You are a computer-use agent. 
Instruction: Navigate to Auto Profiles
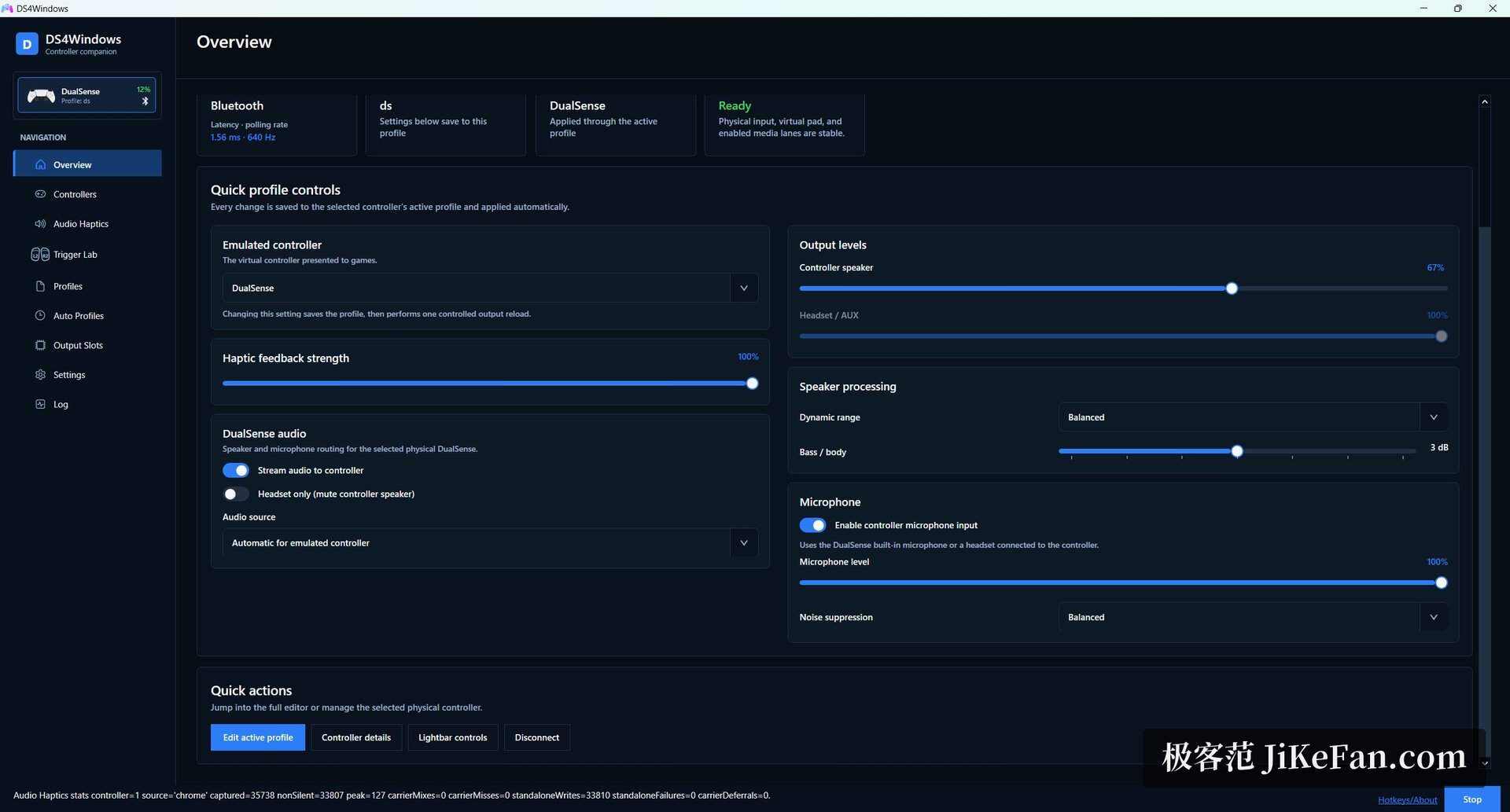point(88,316)
